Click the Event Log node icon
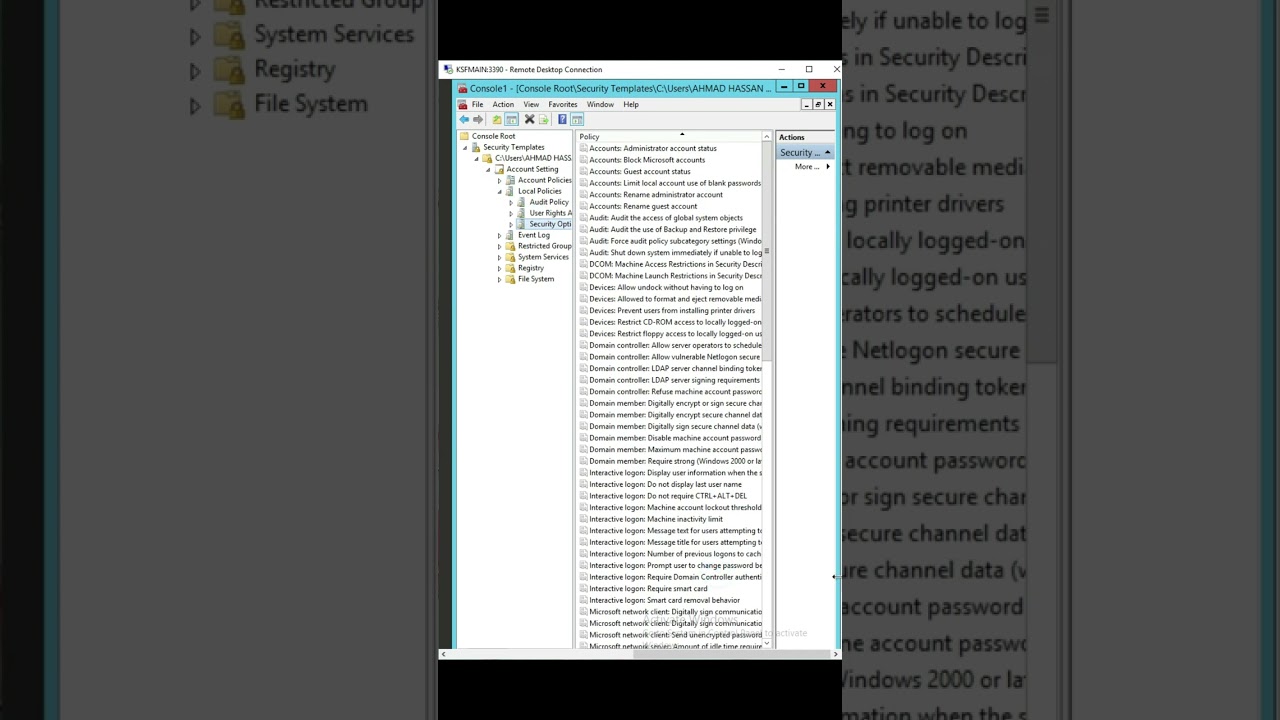Image resolution: width=1280 pixels, height=720 pixels. coord(510,235)
